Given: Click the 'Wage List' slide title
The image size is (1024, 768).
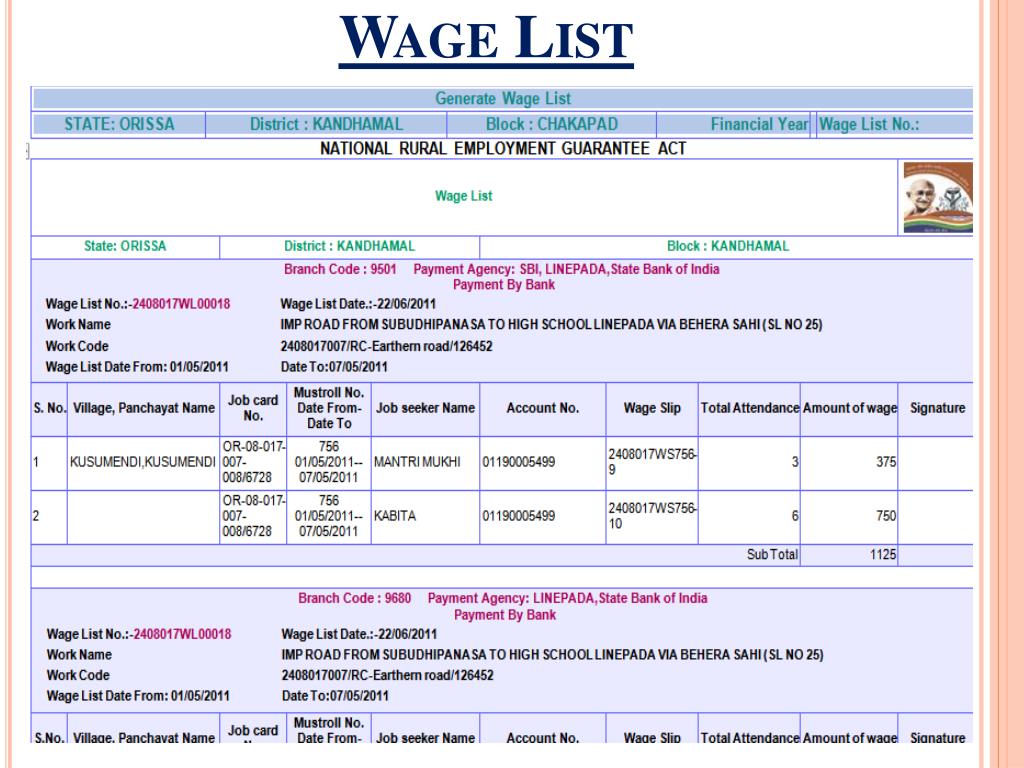Looking at the screenshot, I should click(x=486, y=39).
